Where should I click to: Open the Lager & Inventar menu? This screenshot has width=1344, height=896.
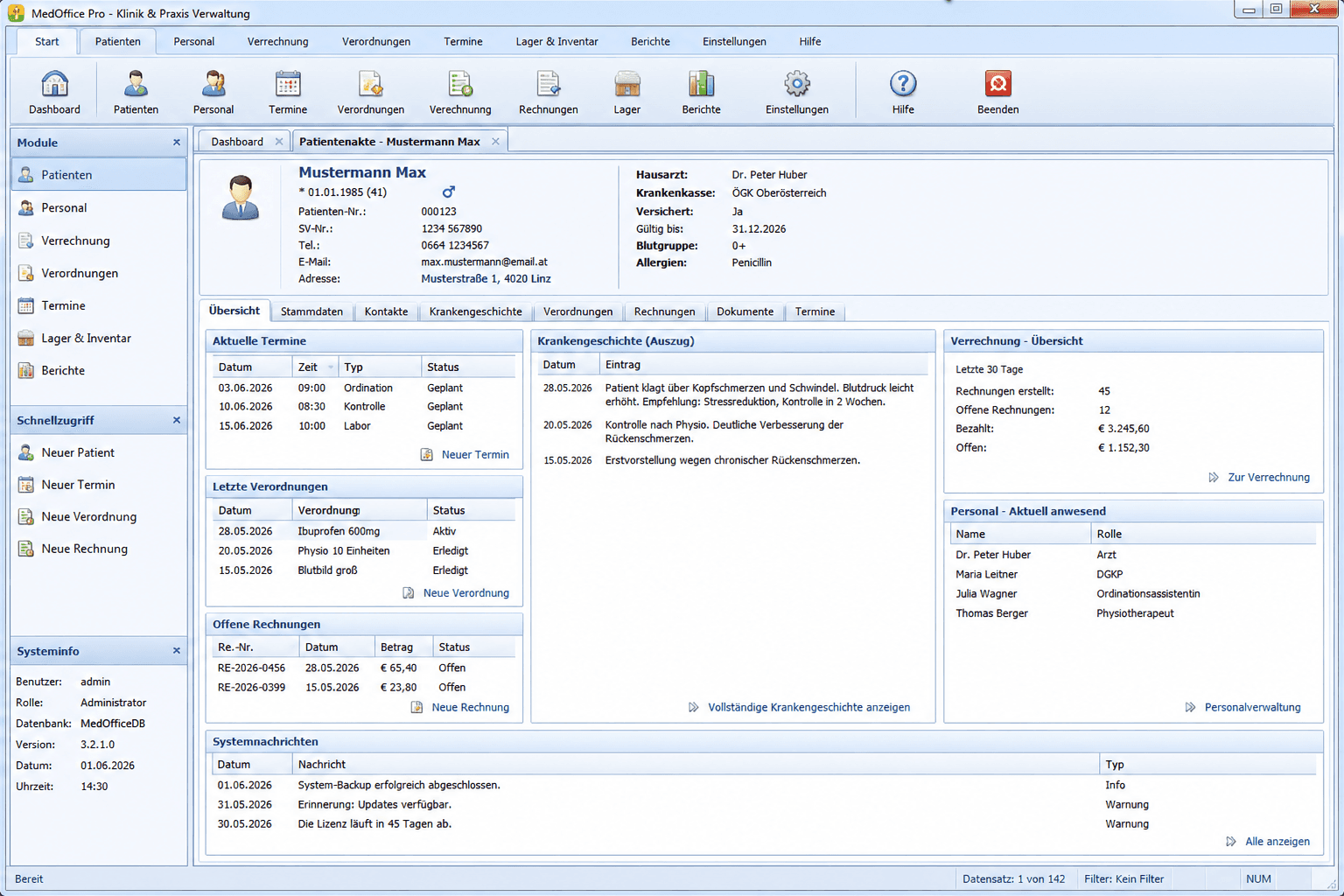[x=556, y=41]
